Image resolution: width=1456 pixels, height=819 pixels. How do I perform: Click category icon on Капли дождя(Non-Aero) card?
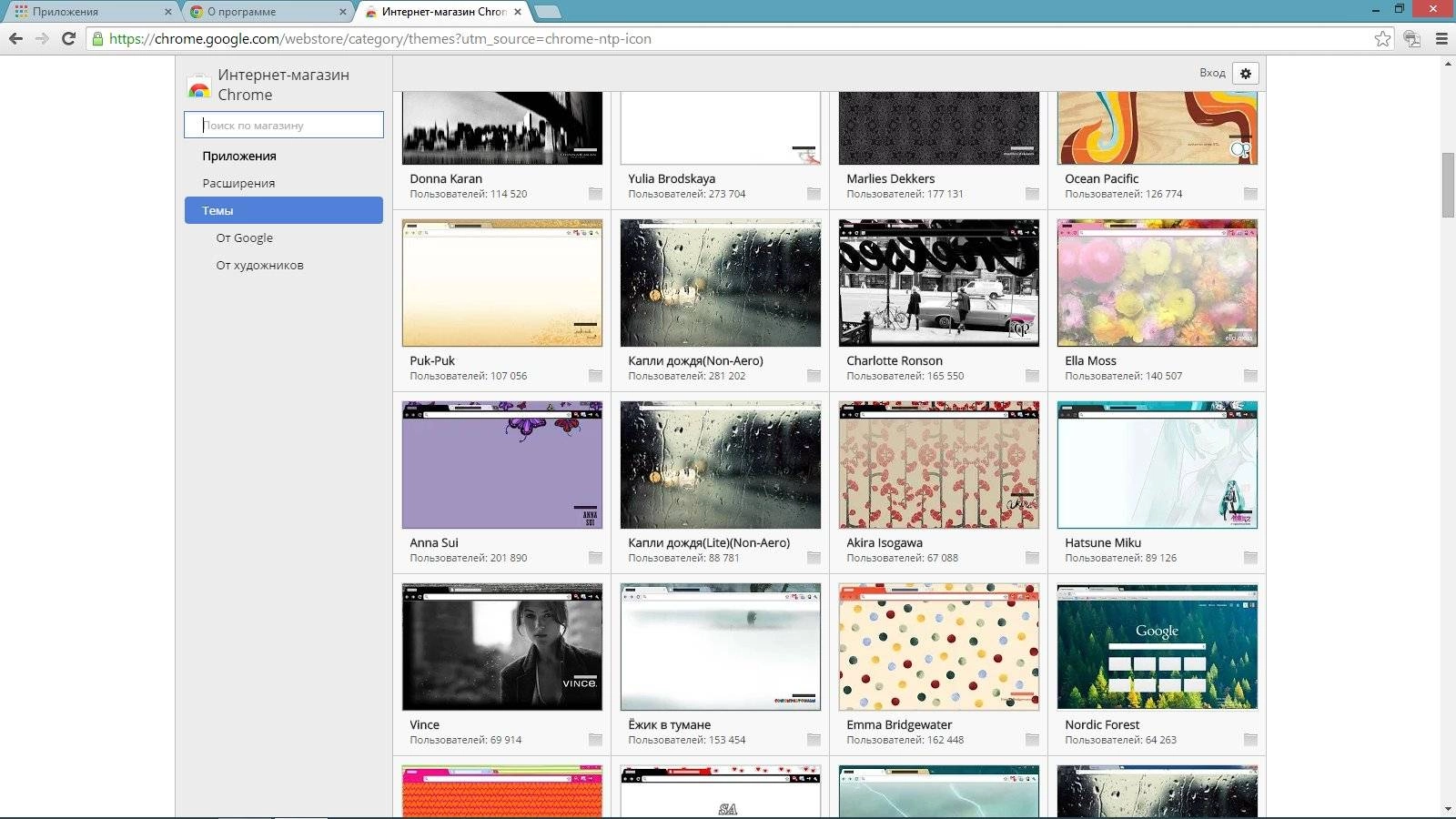(814, 376)
